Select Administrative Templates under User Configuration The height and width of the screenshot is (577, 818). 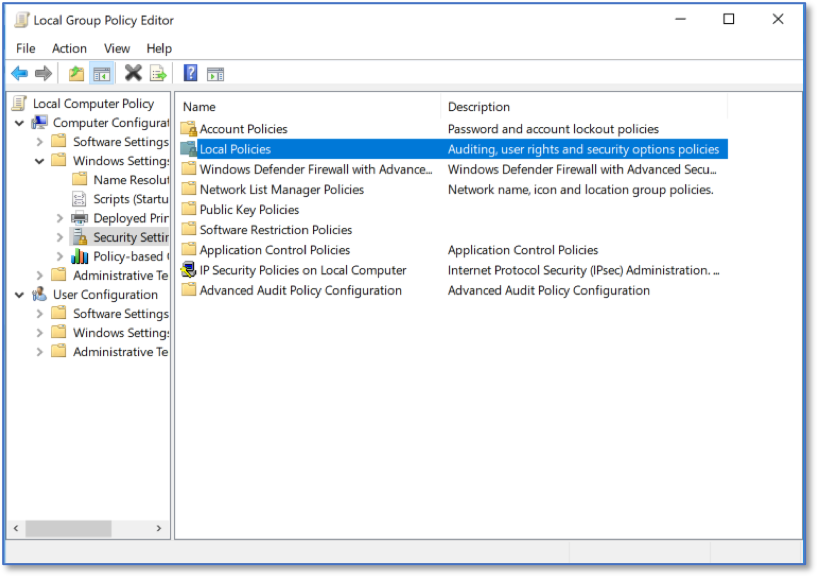click(x=121, y=352)
